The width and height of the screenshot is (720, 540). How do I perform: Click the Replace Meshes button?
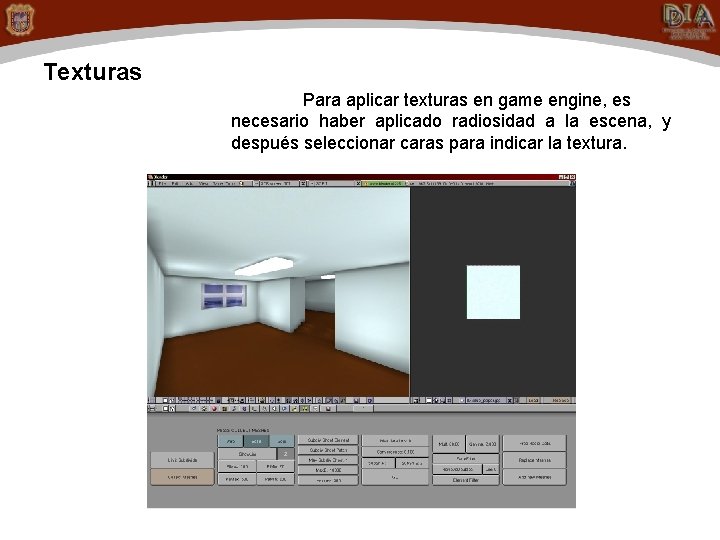coord(534,460)
